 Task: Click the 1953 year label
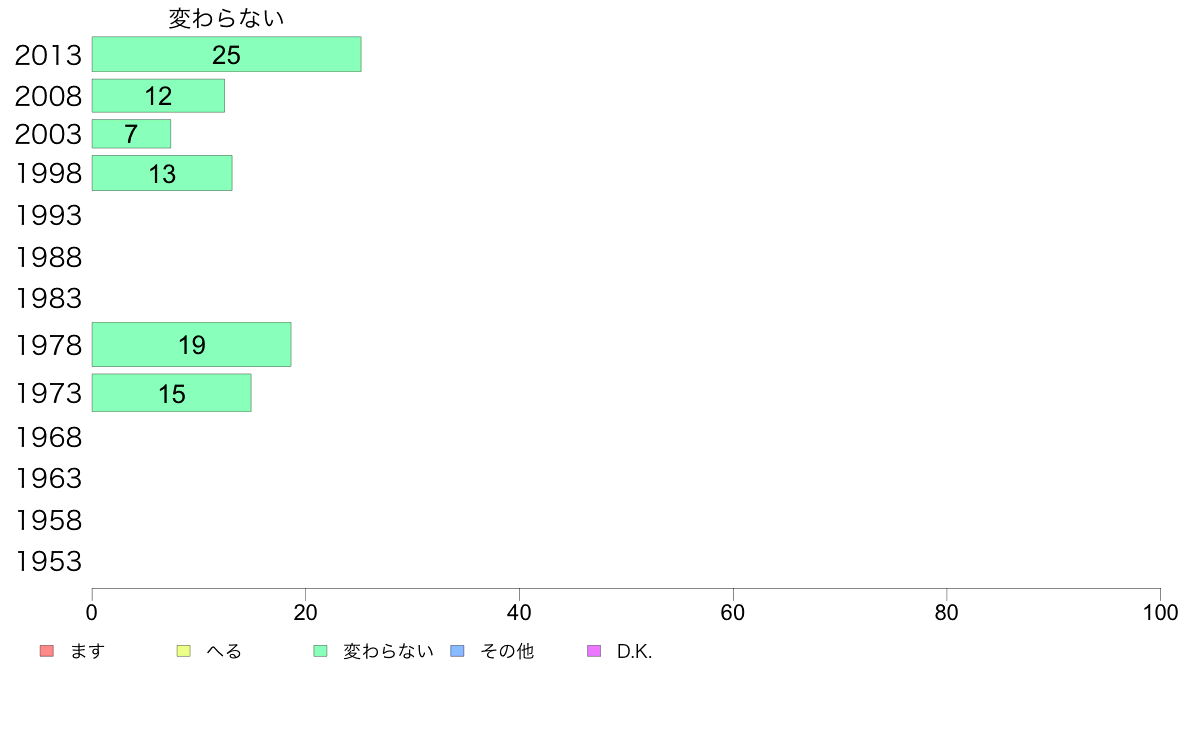coord(48,562)
